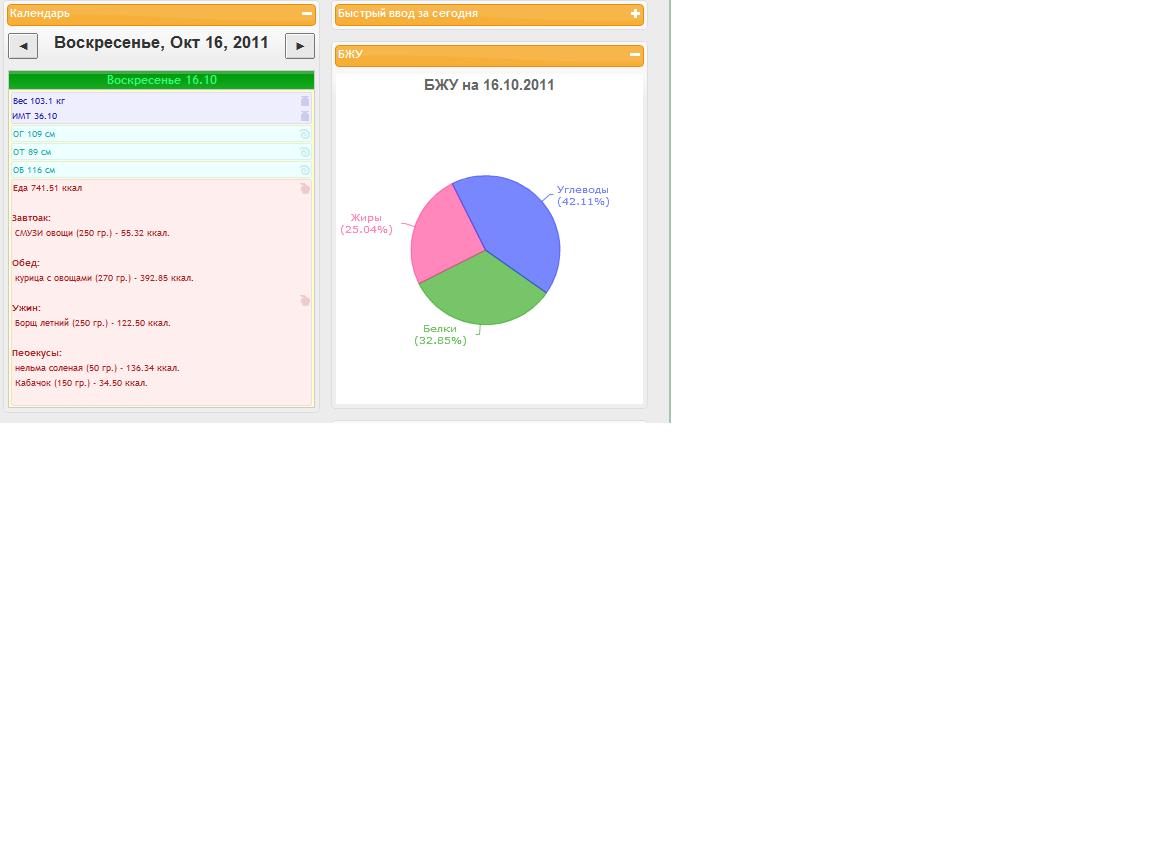Viewport: 1152px width, 864px height.
Task: Click the apple icon on the Ужин row
Action: tap(305, 300)
